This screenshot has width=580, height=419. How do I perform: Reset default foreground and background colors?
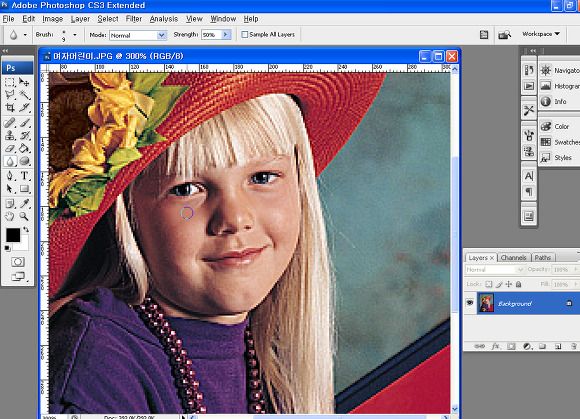click(7, 248)
